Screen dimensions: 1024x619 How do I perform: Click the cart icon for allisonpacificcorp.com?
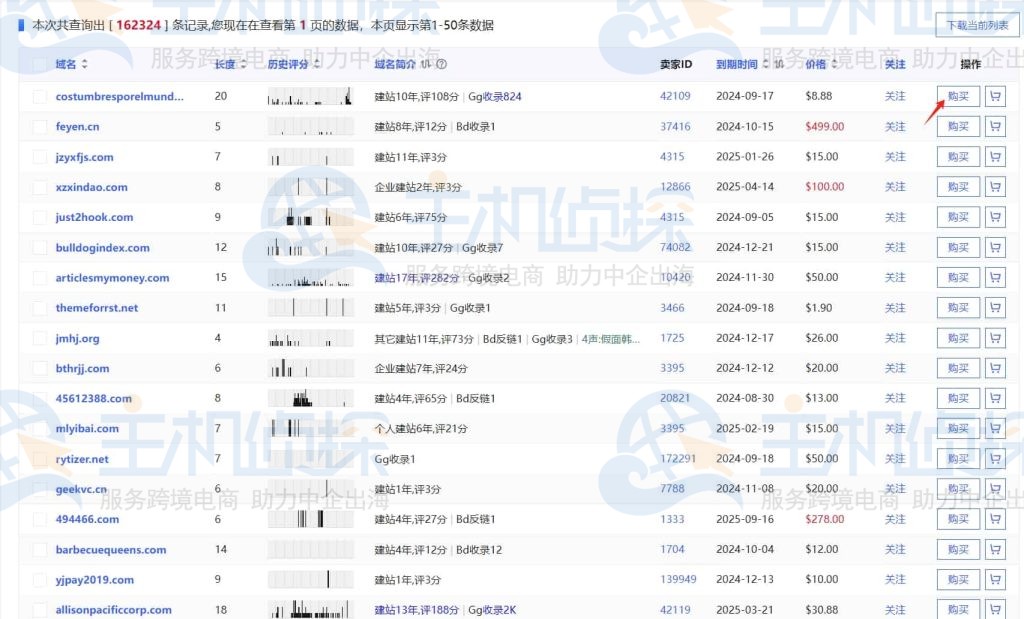[x=995, y=609]
